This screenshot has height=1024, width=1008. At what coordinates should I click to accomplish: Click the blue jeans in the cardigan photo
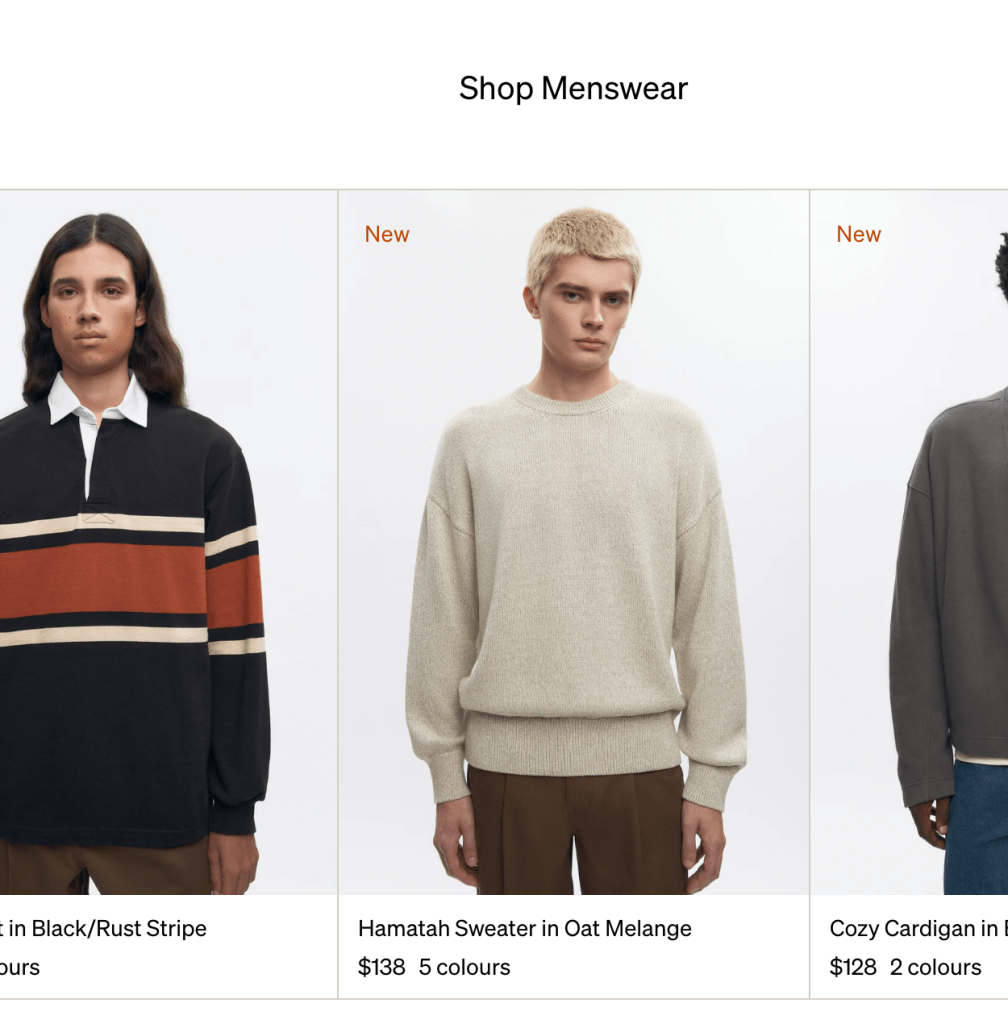coord(975,828)
